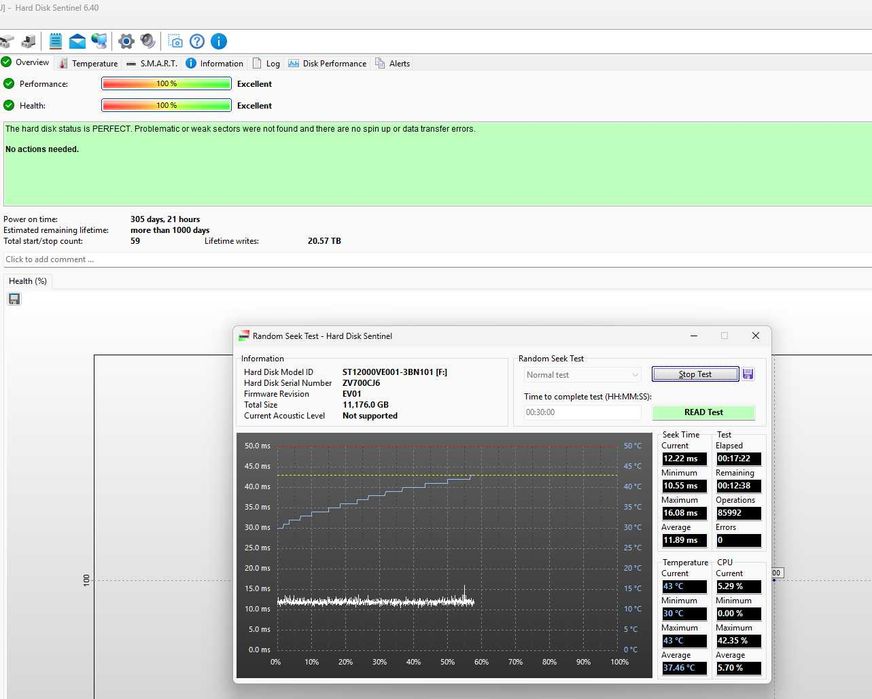Open help question mark icon
872x699 pixels.
(x=197, y=41)
